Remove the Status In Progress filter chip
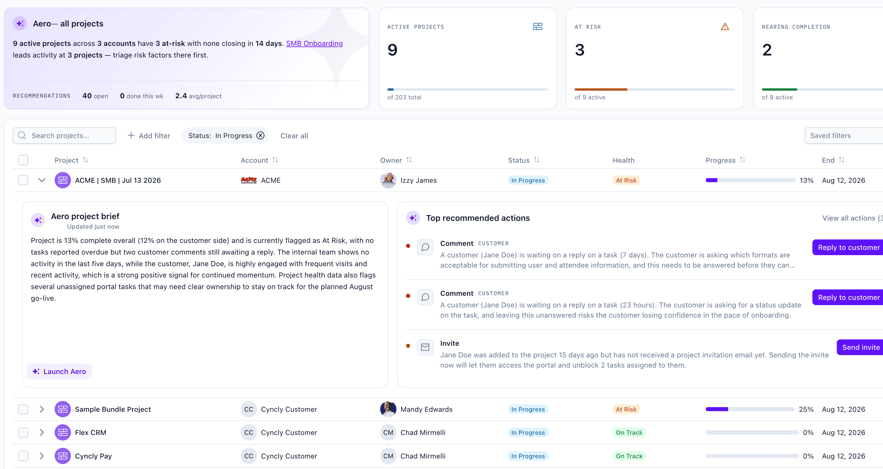Viewport: 883px width, 469px height. (x=260, y=136)
